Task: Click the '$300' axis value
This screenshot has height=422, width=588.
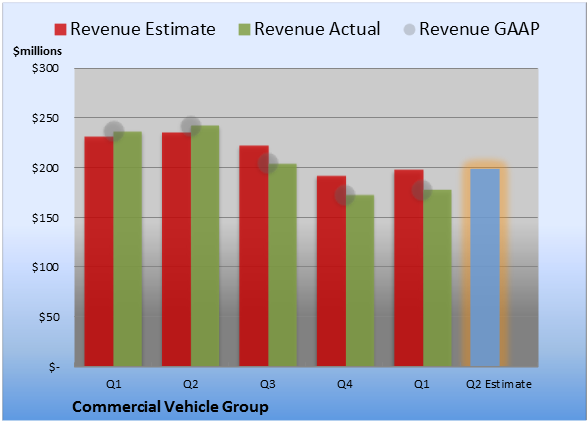Action: click(45, 68)
